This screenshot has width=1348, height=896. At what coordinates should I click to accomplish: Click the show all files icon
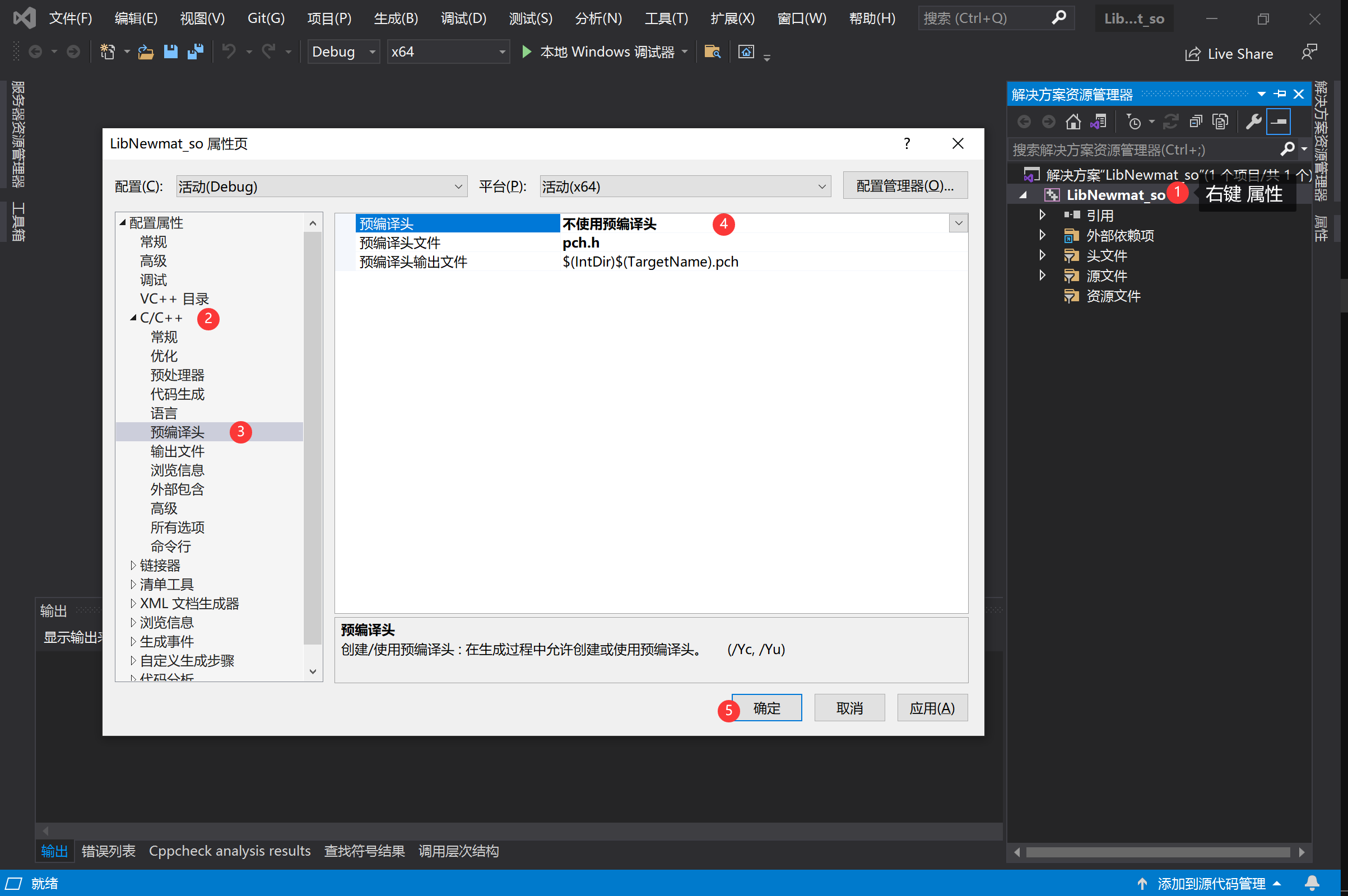coord(1220,122)
